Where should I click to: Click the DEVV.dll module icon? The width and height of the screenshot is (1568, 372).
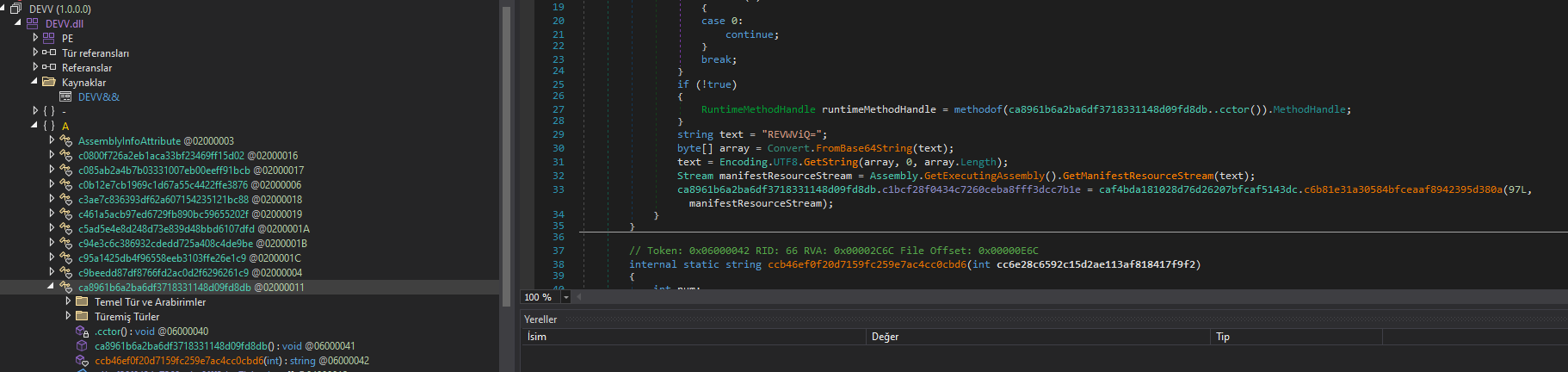(33, 23)
